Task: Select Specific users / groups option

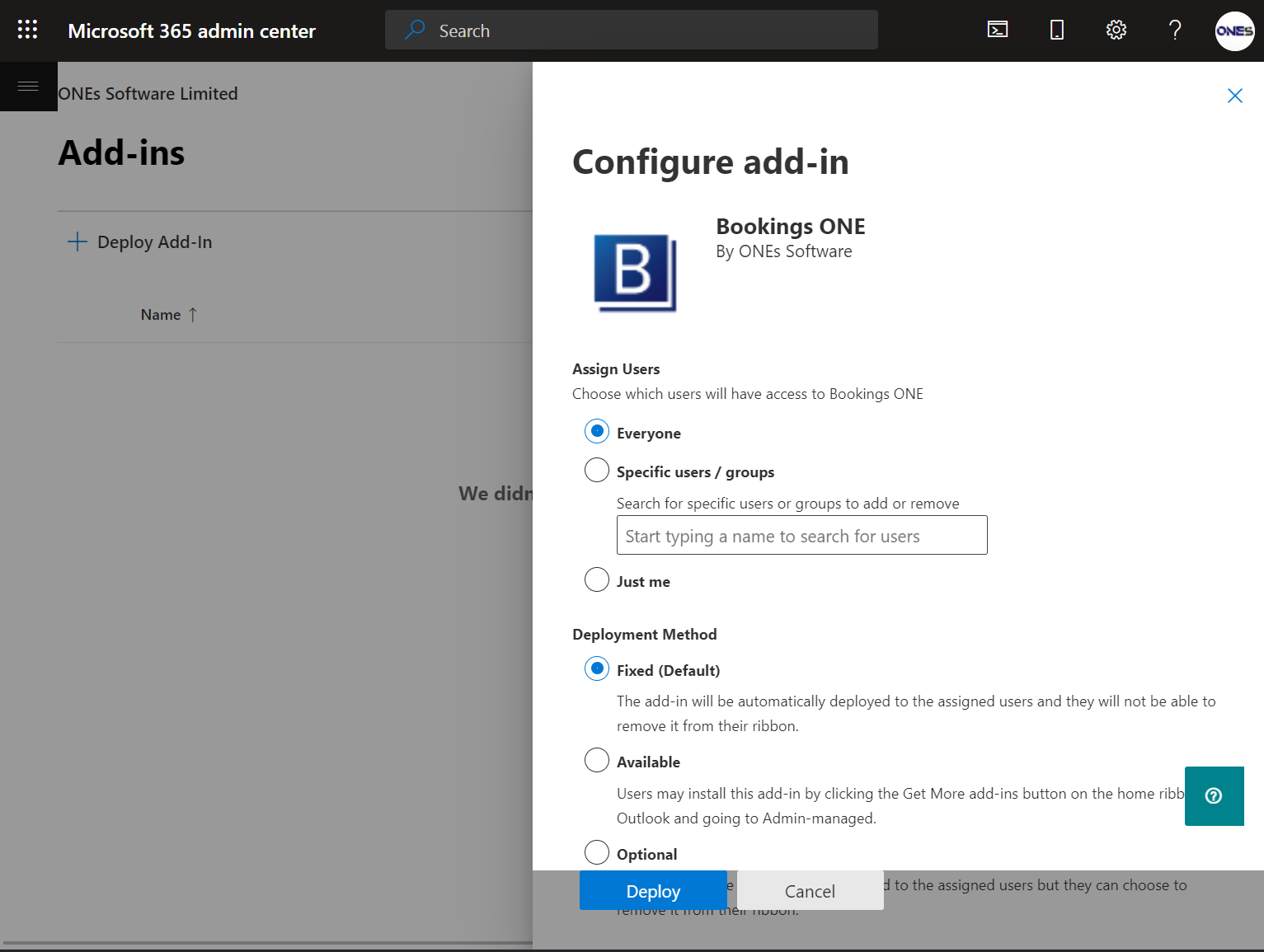Action: [597, 471]
